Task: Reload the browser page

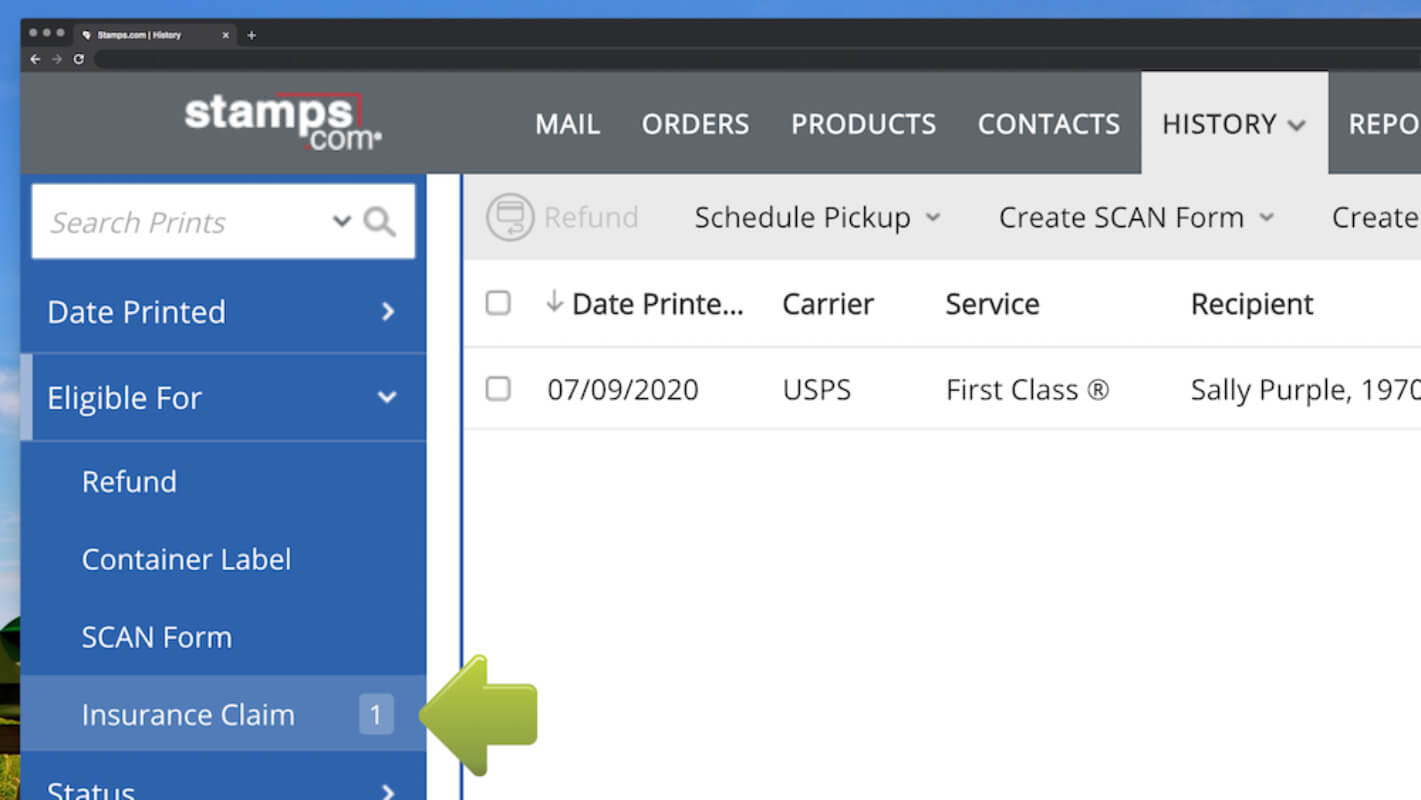Action: point(79,59)
